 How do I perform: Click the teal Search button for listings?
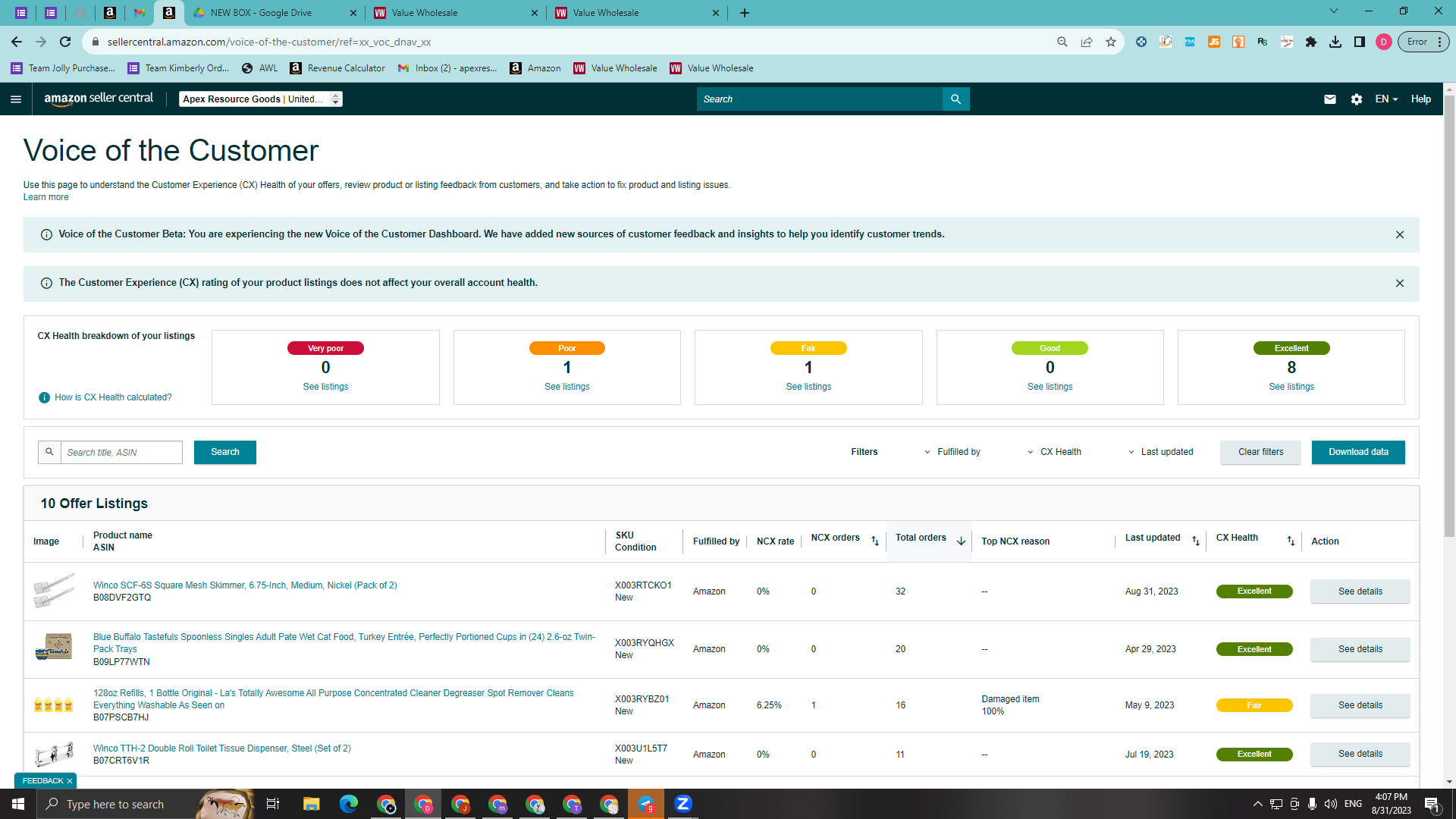(x=225, y=452)
